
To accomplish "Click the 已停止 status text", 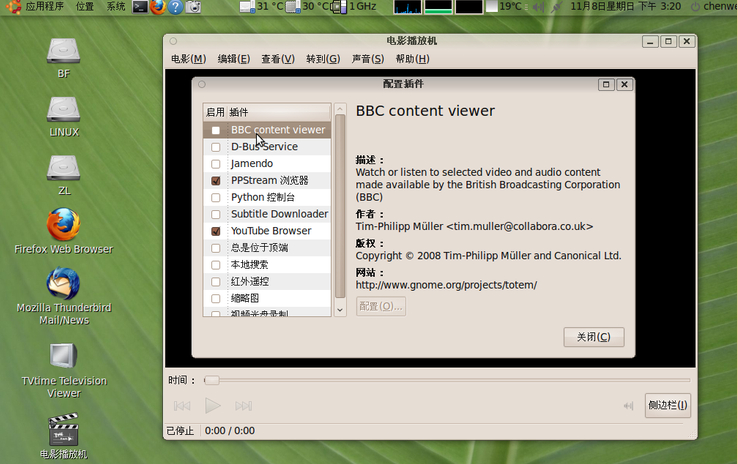I will [x=180, y=431].
